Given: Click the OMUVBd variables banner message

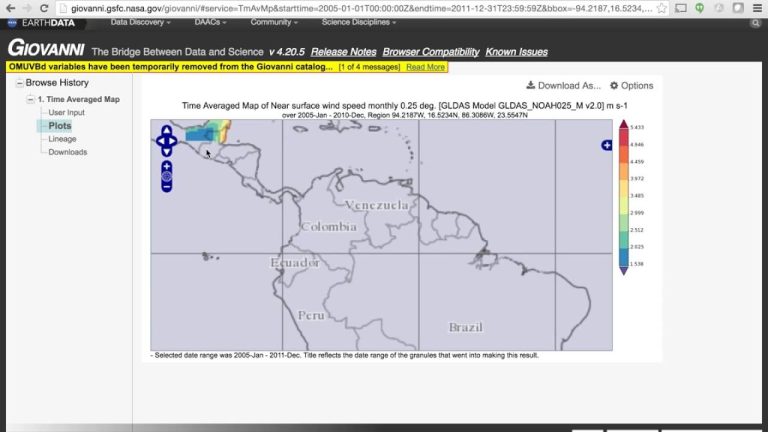Looking at the screenshot, I should tap(170, 67).
